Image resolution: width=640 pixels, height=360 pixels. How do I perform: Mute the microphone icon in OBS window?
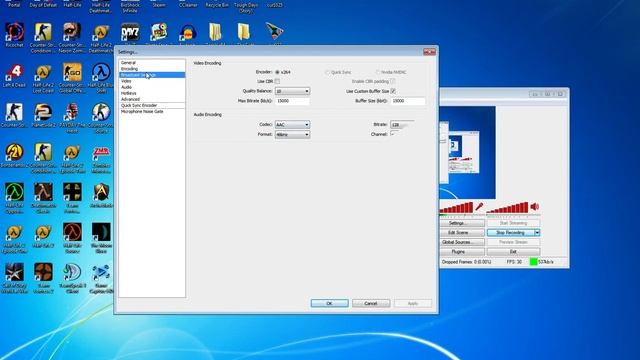[479, 207]
